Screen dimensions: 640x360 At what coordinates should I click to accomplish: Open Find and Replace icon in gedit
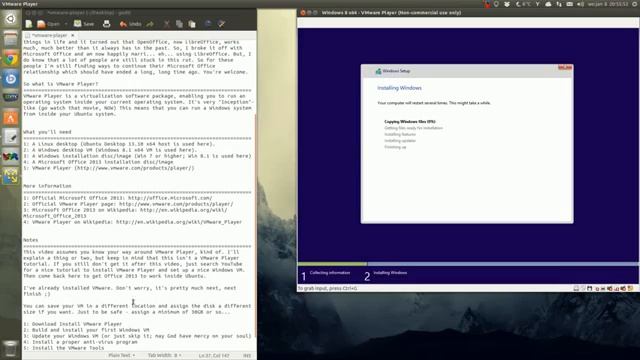(x=221, y=24)
